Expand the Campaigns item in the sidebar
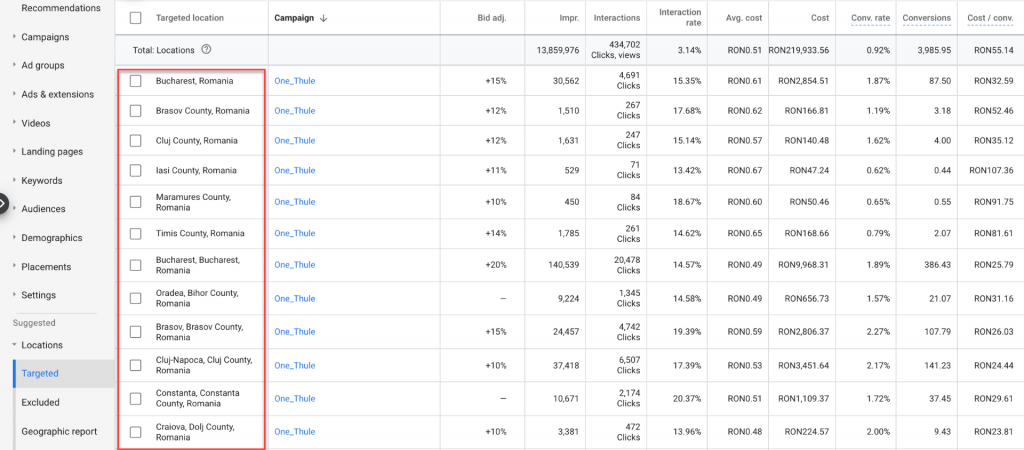The image size is (1024, 450). (45, 37)
